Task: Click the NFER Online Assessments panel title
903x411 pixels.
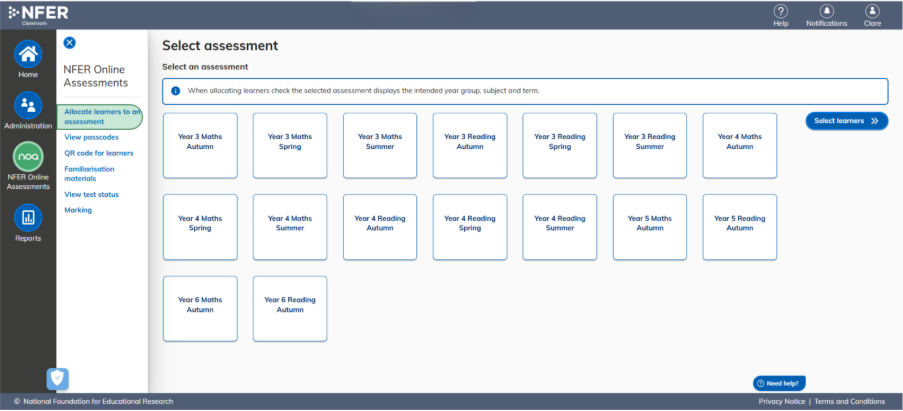Action: [x=96, y=76]
